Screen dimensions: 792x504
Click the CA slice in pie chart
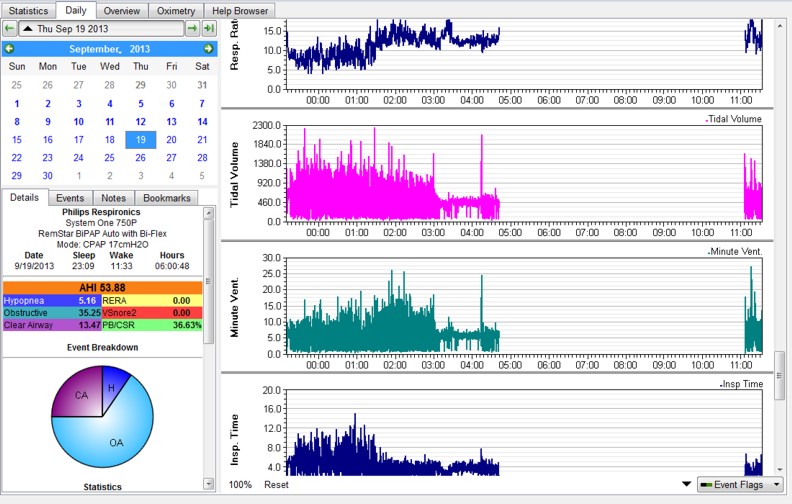click(x=82, y=395)
